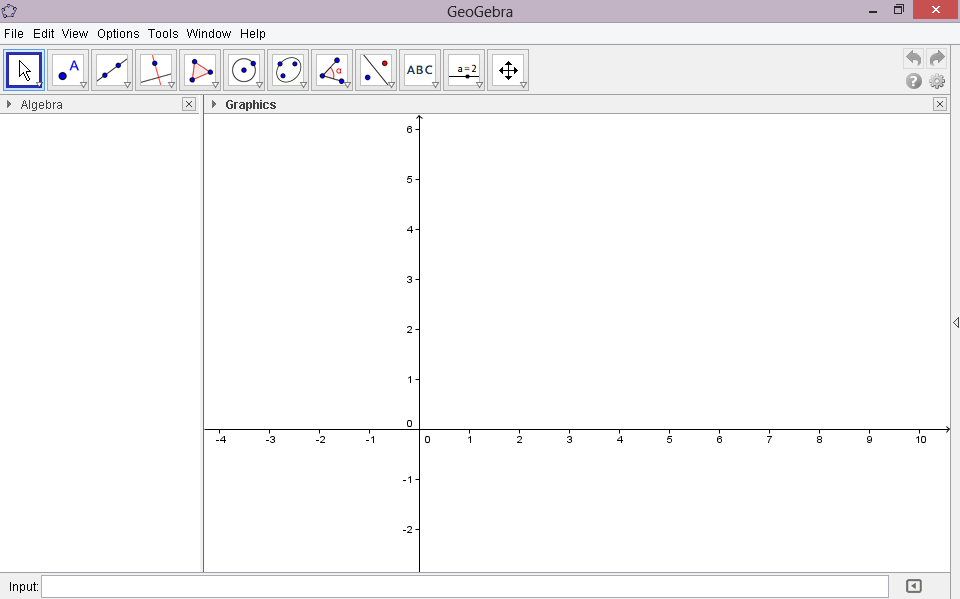Screen dimensions: 960x599
Task: Click the y-axis label -2
Action: [x=408, y=530]
